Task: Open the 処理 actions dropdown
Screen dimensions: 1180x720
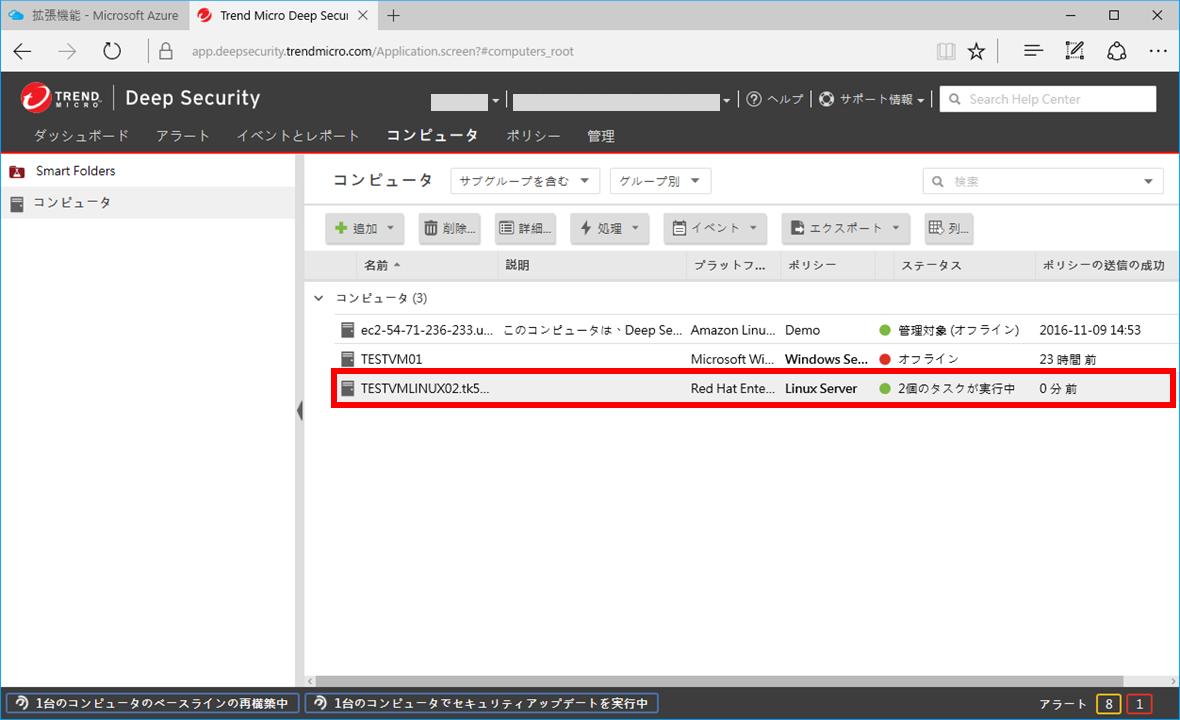Action: click(x=610, y=228)
